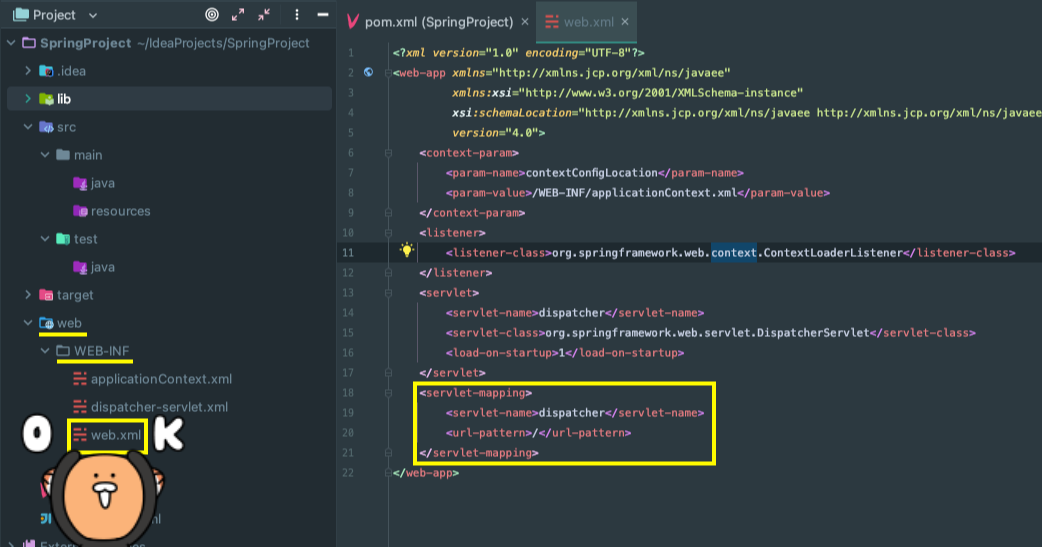Open applicationContext.xml in project tree
Viewport: 1042px width, 547px height.
[161, 379]
